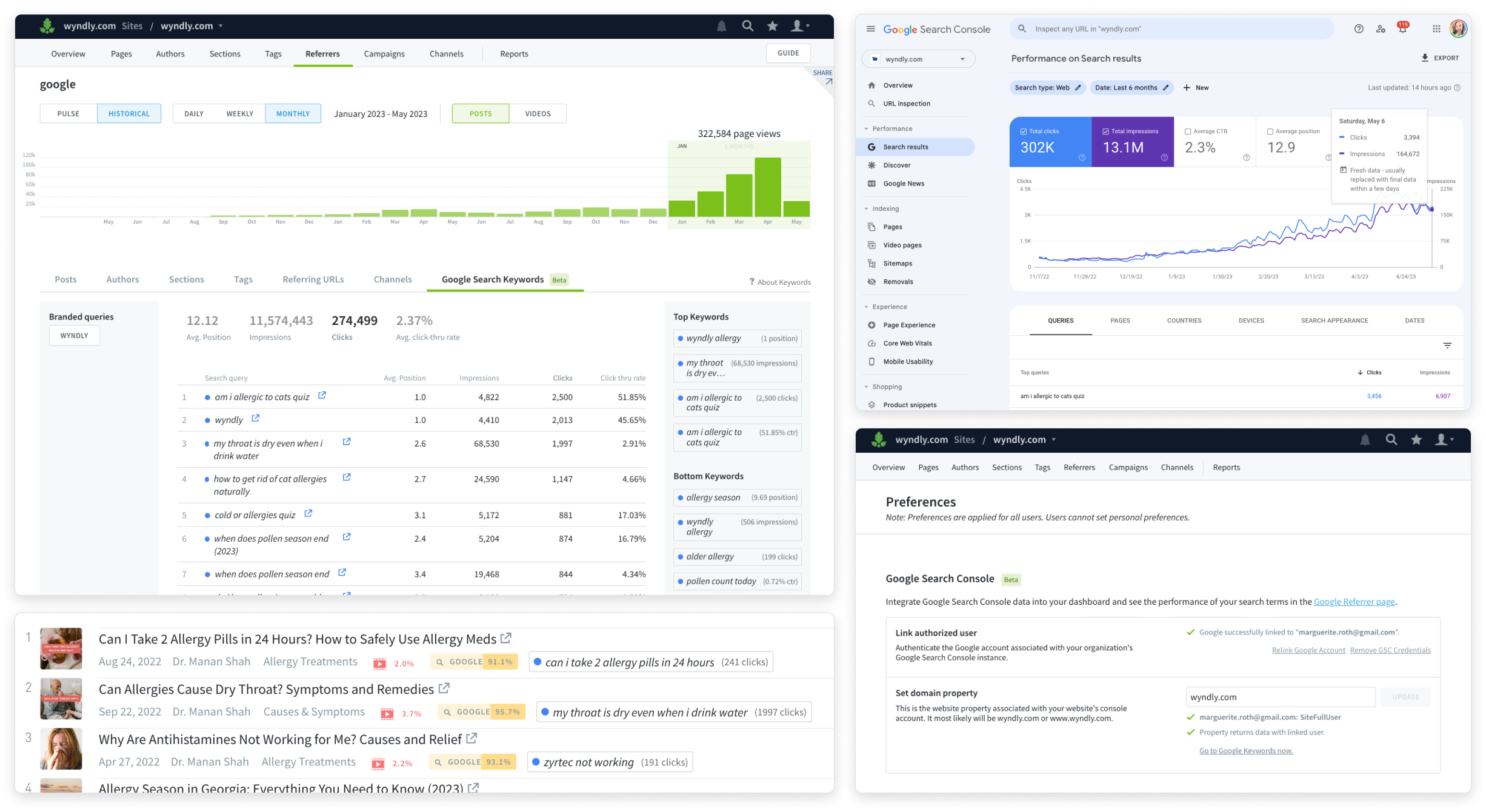The image size is (1486, 812).
Task: Click WYNDLY branded query button
Action: pyautogui.click(x=75, y=336)
